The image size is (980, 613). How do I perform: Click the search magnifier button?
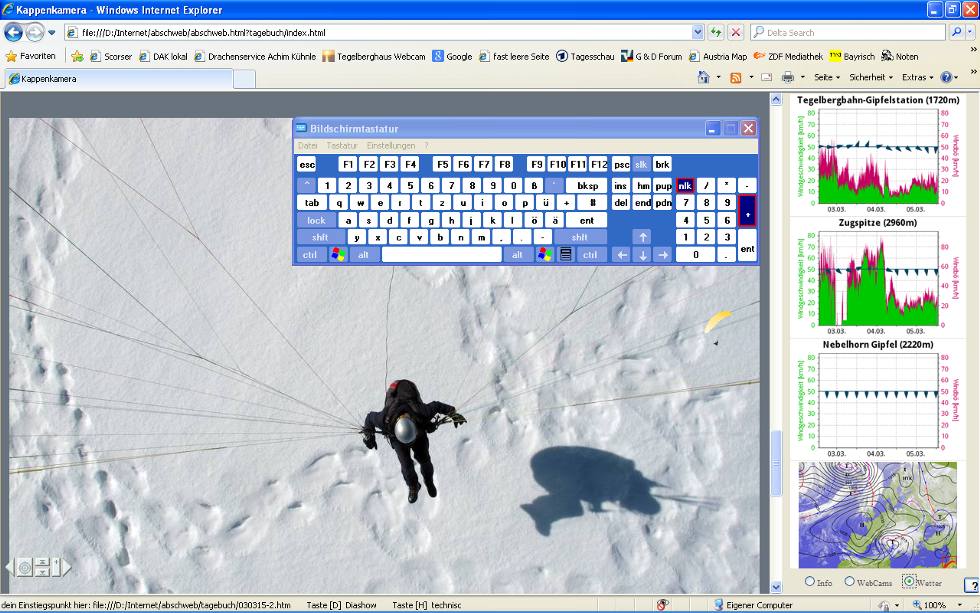(956, 32)
